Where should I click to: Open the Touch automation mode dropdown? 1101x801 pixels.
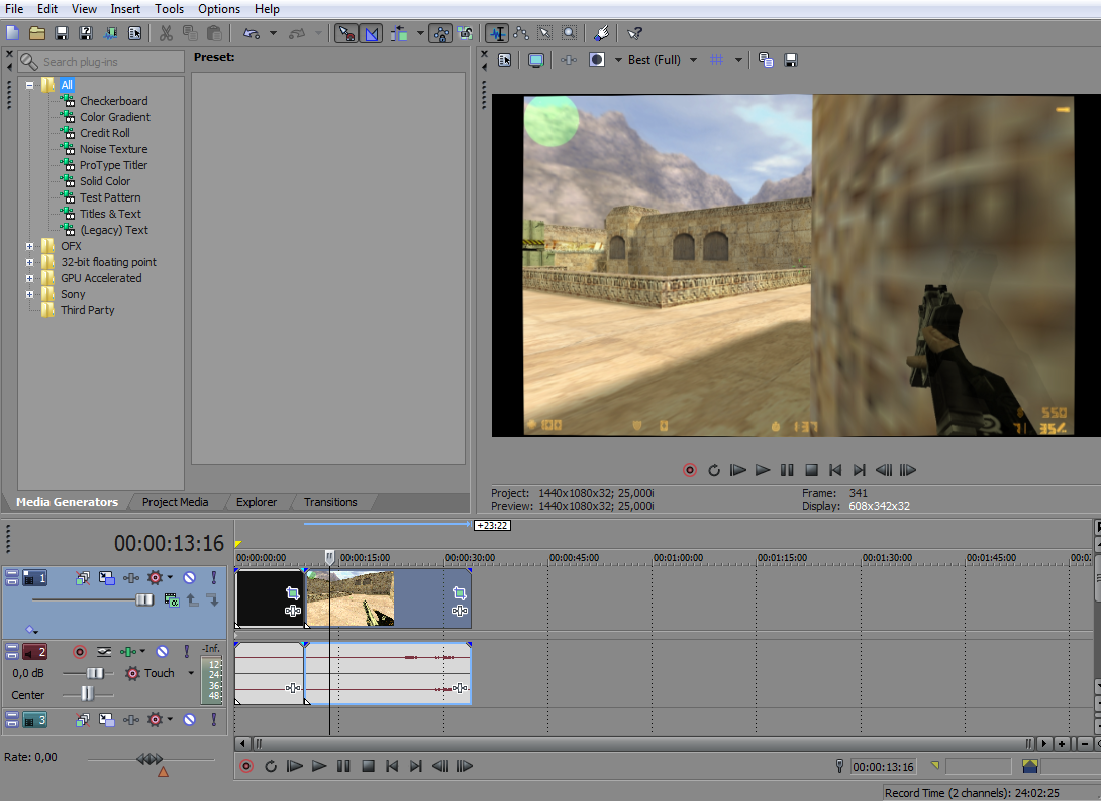(x=191, y=673)
